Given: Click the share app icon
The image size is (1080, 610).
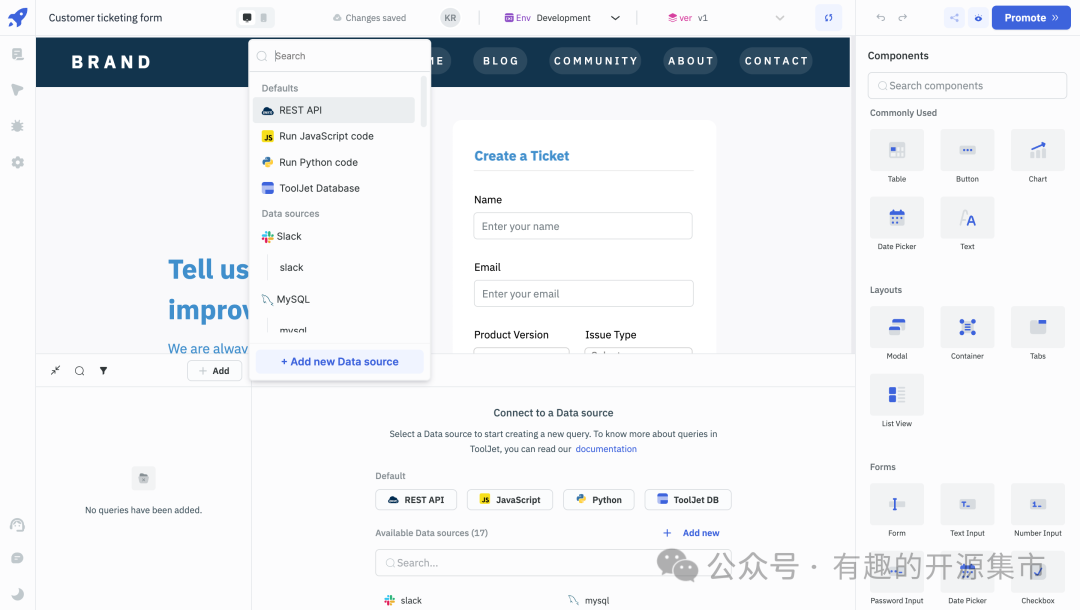Looking at the screenshot, I should coord(954,18).
